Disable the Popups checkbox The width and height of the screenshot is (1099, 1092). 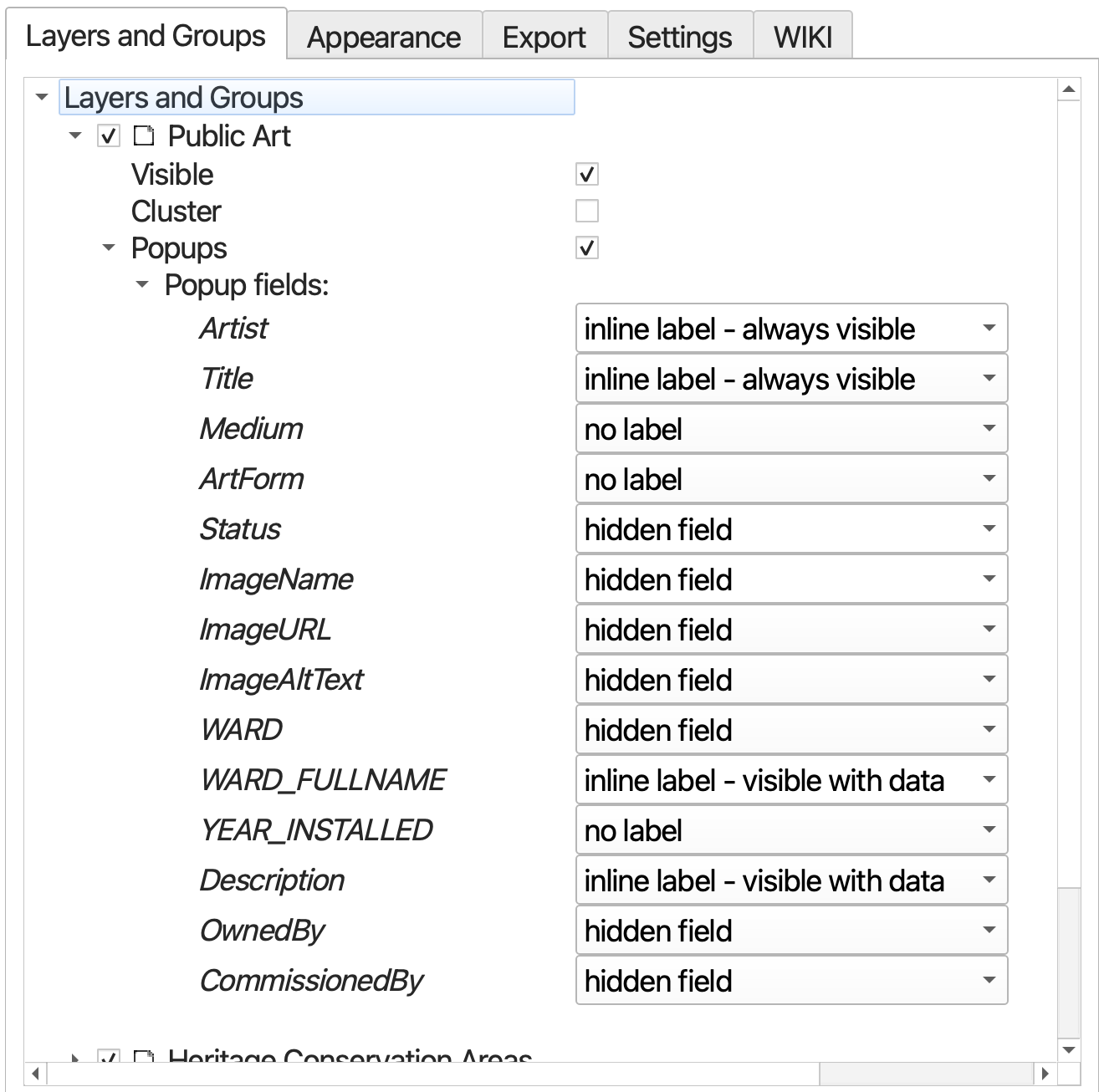click(587, 247)
